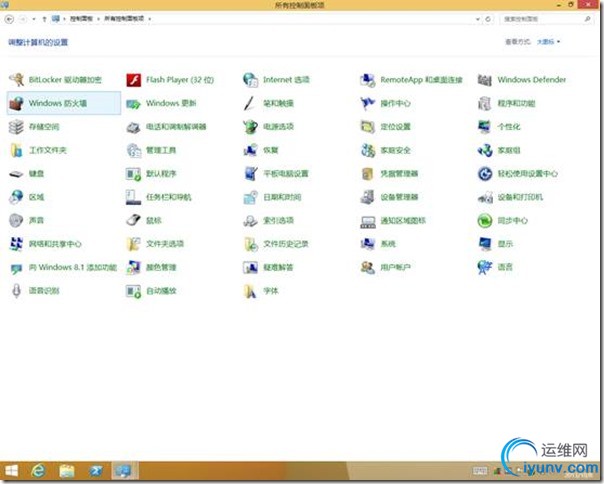Open the View by large icons (大图标) dropdown

pyautogui.click(x=549, y=42)
